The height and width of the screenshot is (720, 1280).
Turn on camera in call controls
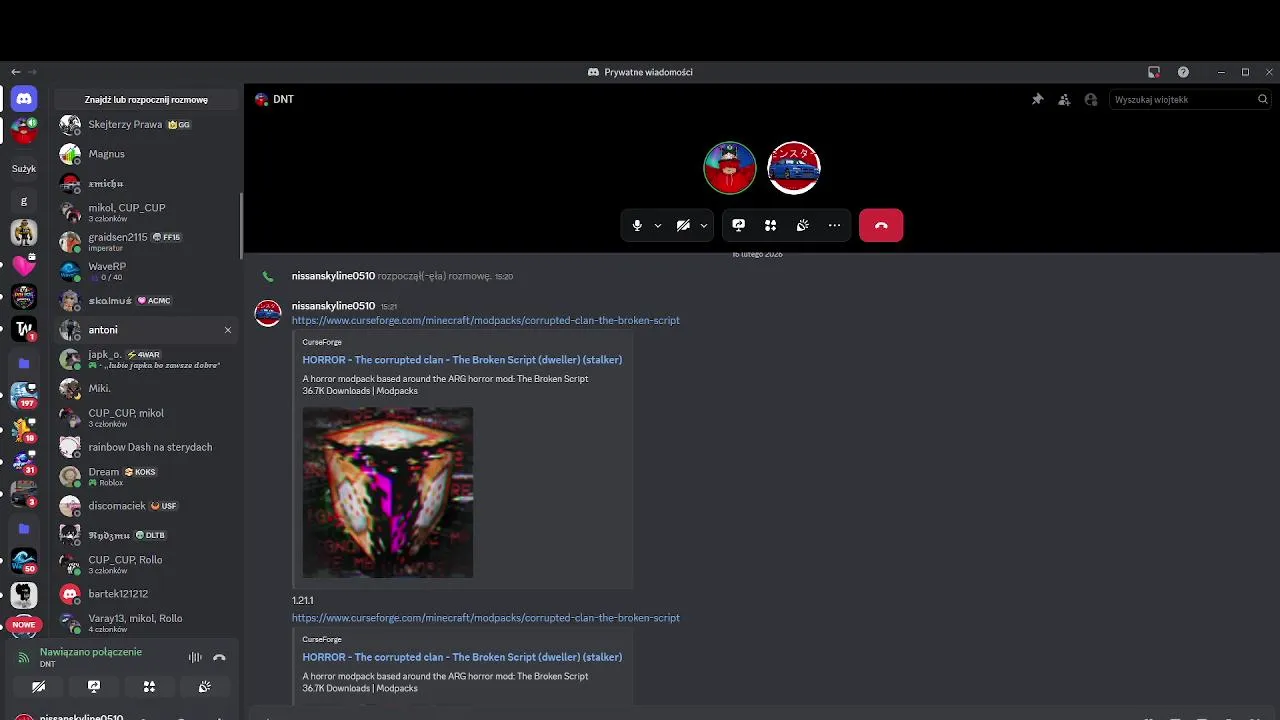click(x=683, y=226)
